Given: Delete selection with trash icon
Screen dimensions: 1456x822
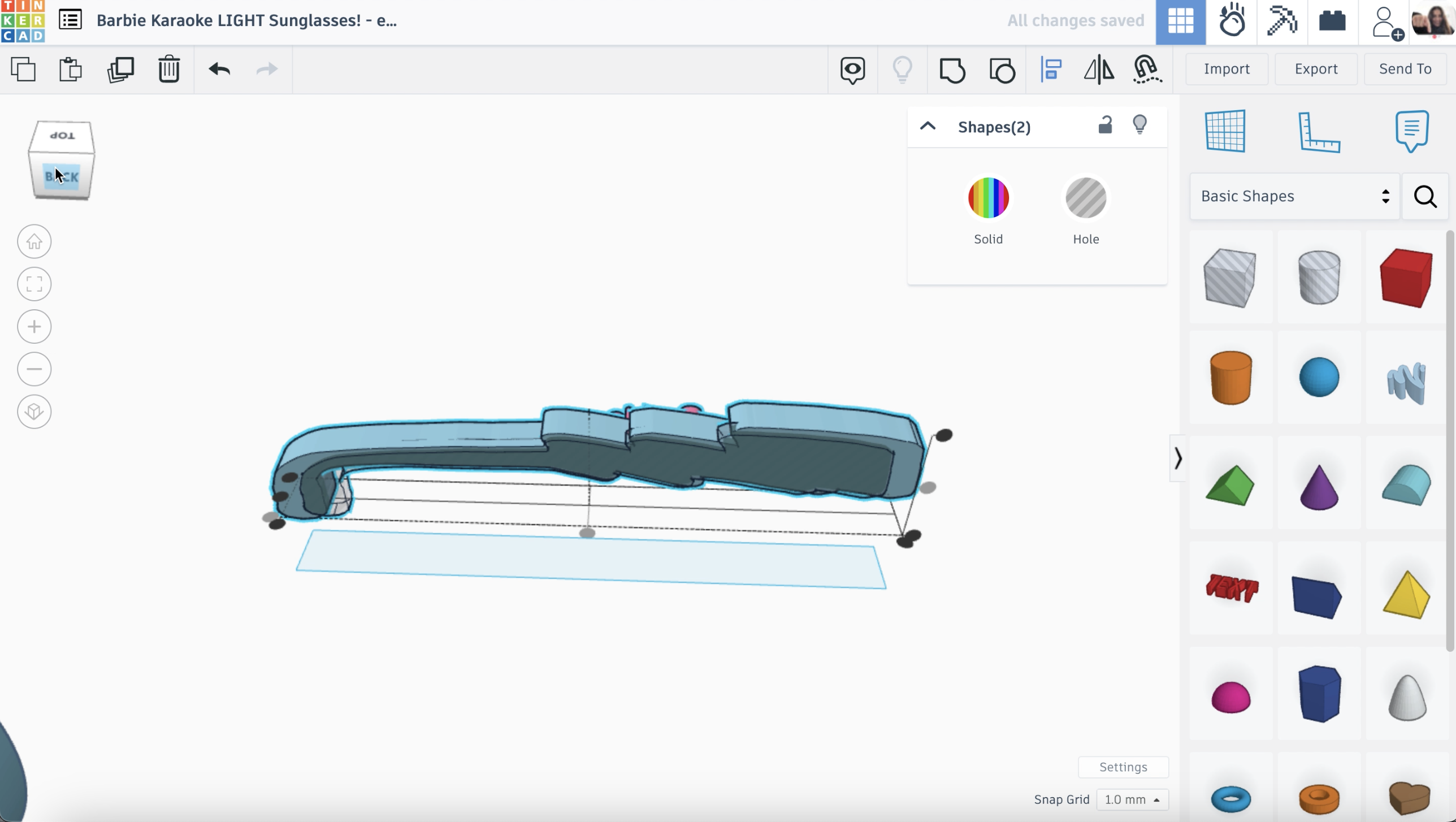Looking at the screenshot, I should click(168, 70).
